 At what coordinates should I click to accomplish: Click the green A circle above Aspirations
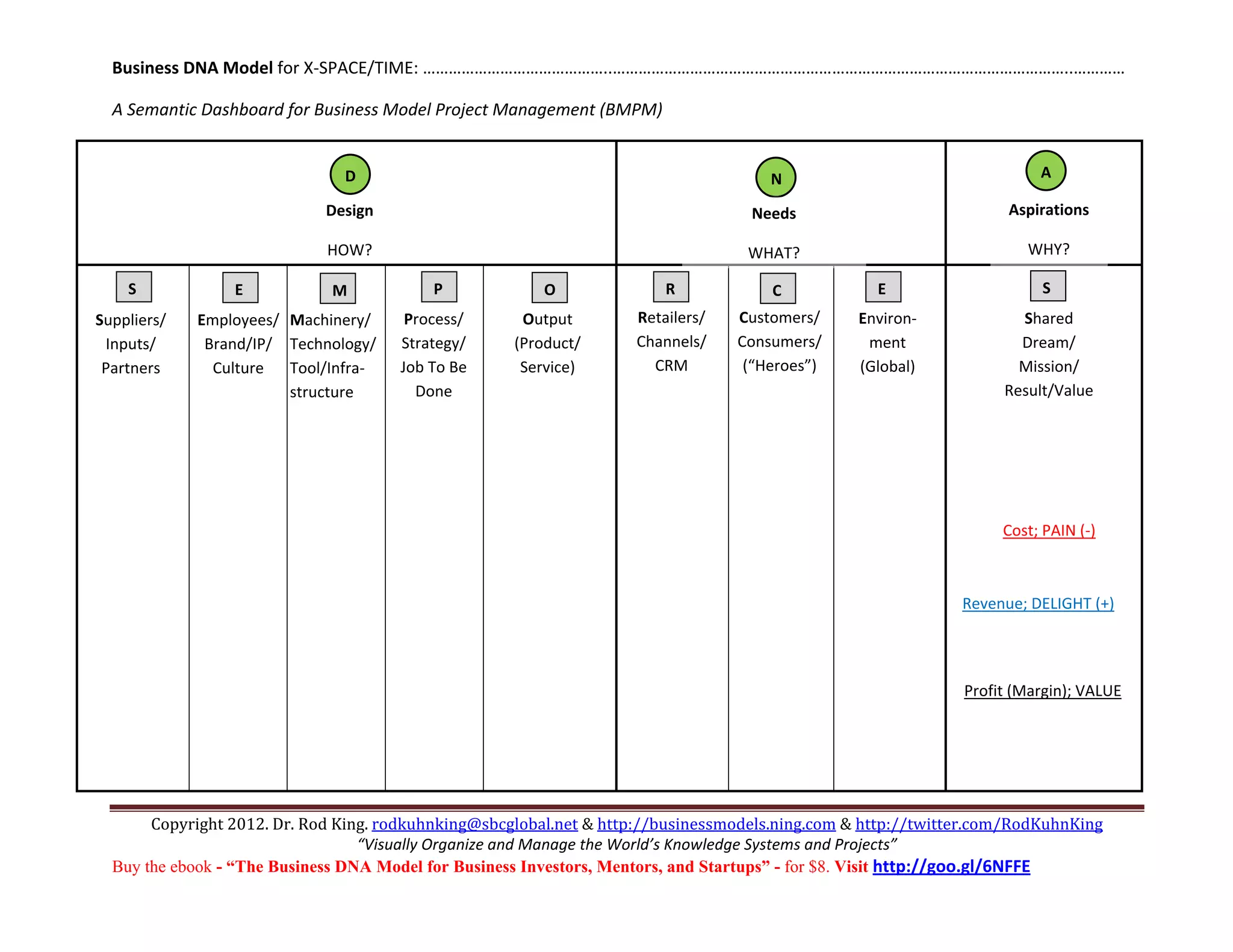(x=1046, y=171)
